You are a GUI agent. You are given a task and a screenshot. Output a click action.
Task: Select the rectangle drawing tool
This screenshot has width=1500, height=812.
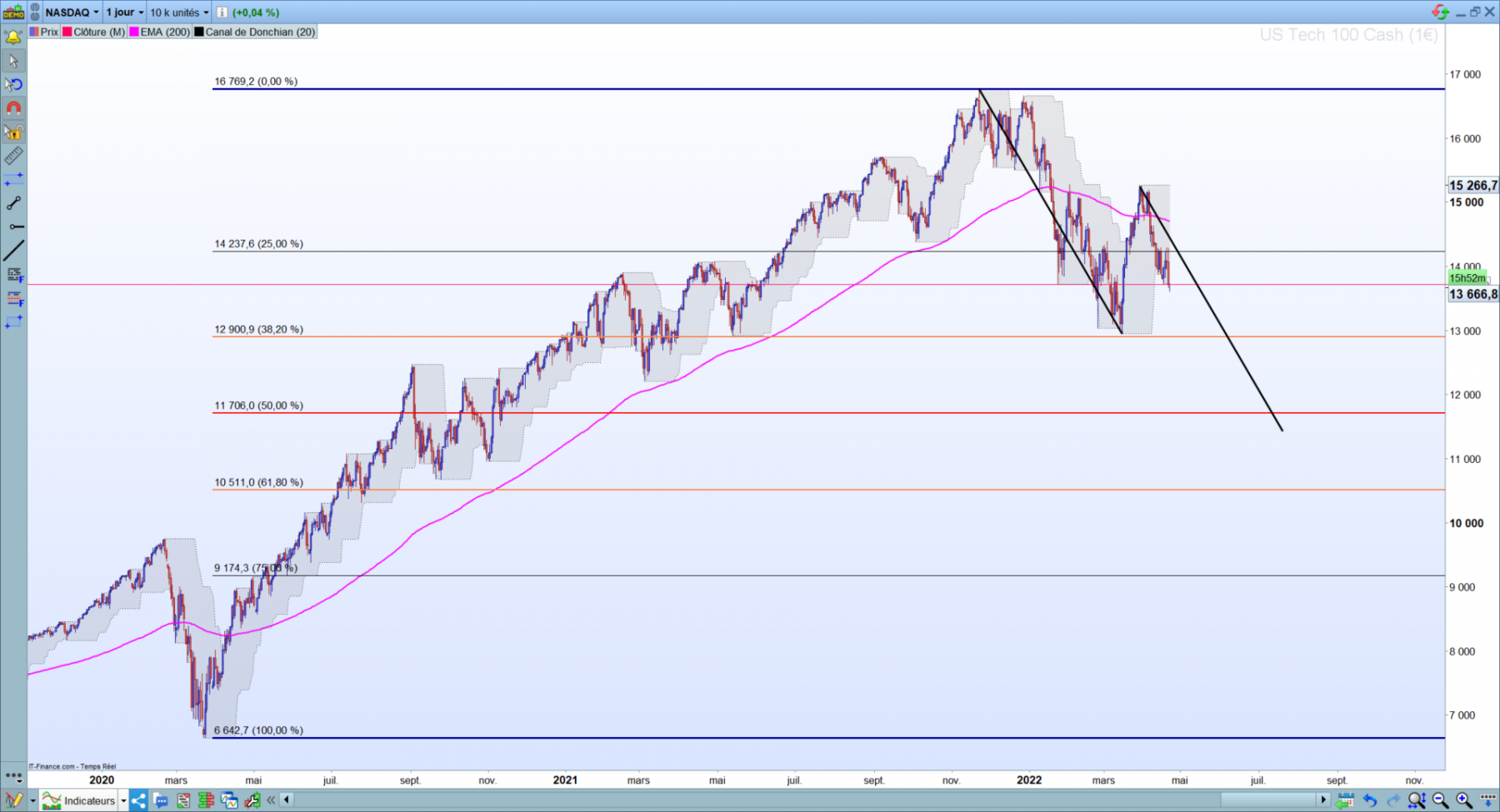click(13, 321)
